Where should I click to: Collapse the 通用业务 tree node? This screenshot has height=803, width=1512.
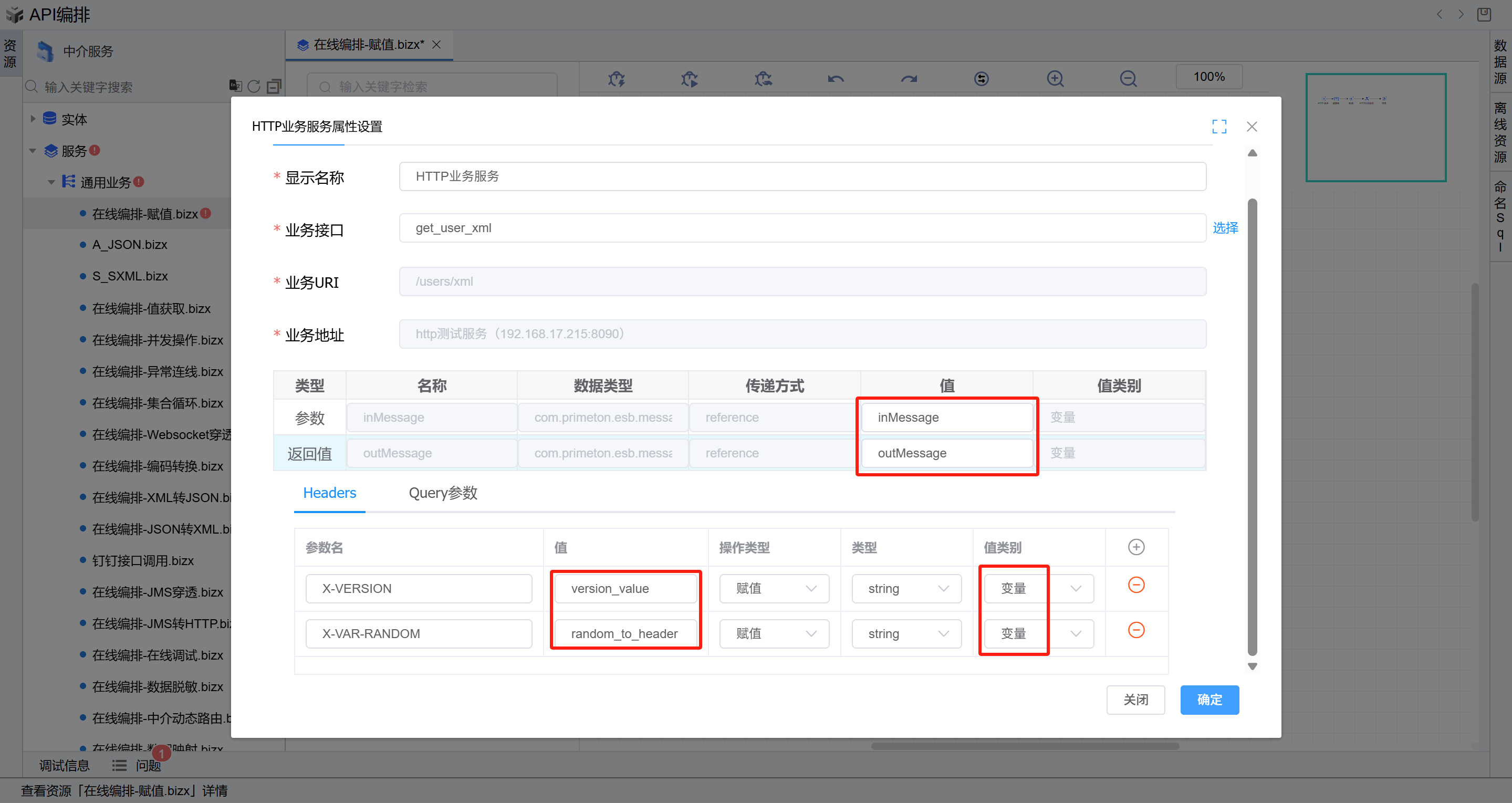click(51, 182)
